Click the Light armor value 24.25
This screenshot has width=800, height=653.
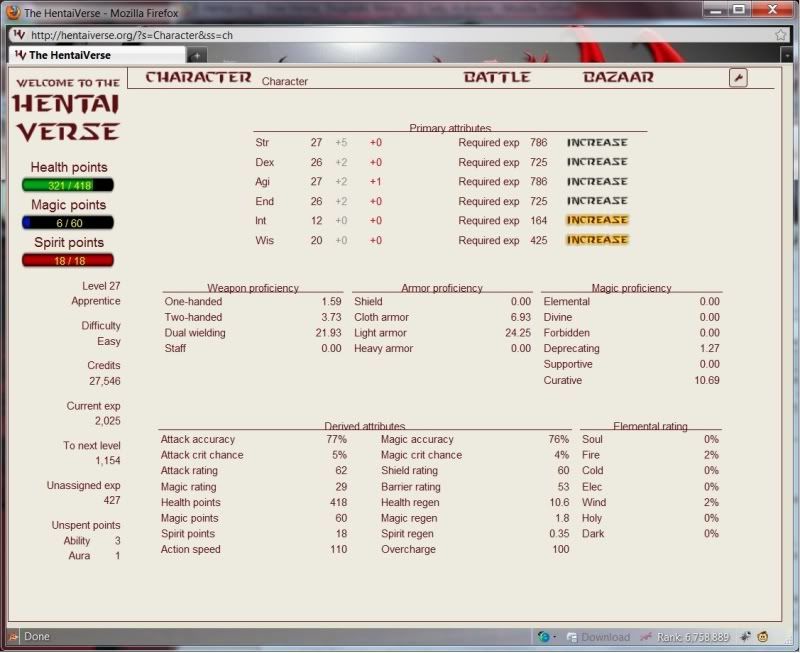pos(518,333)
